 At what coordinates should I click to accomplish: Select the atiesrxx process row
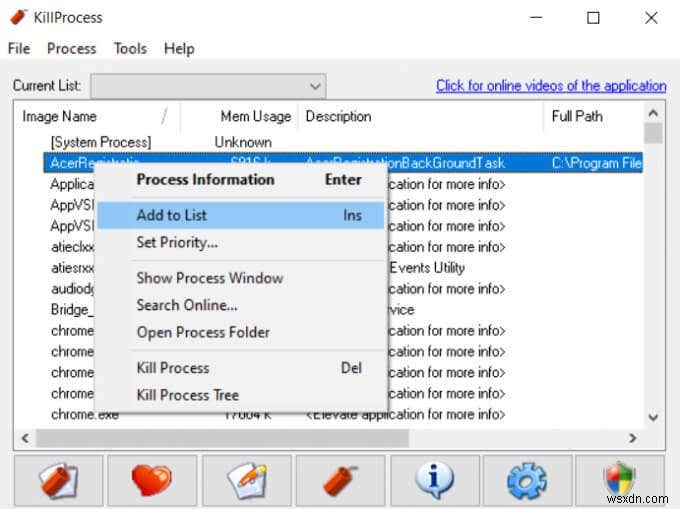pyautogui.click(x=72, y=268)
